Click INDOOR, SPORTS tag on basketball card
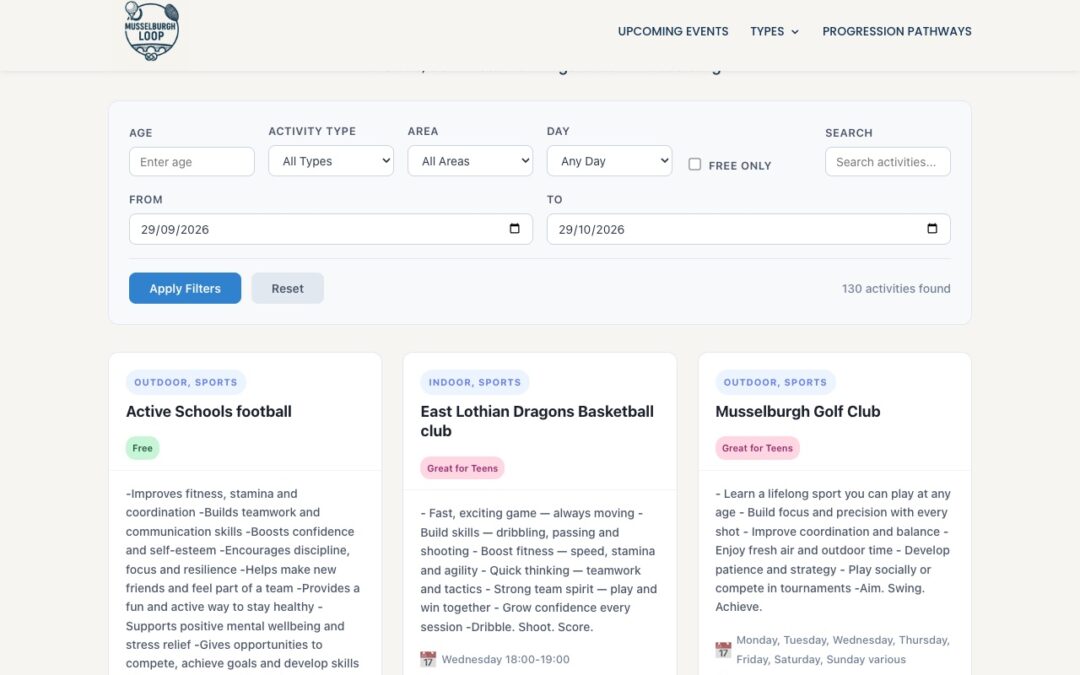The image size is (1080, 675). coord(475,382)
